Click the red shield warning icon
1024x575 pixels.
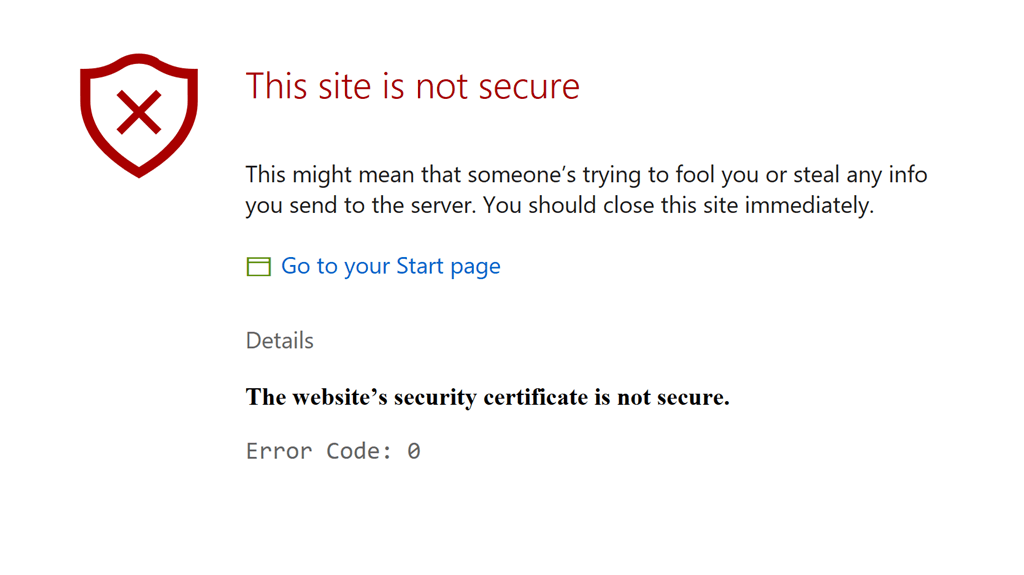click(x=138, y=115)
